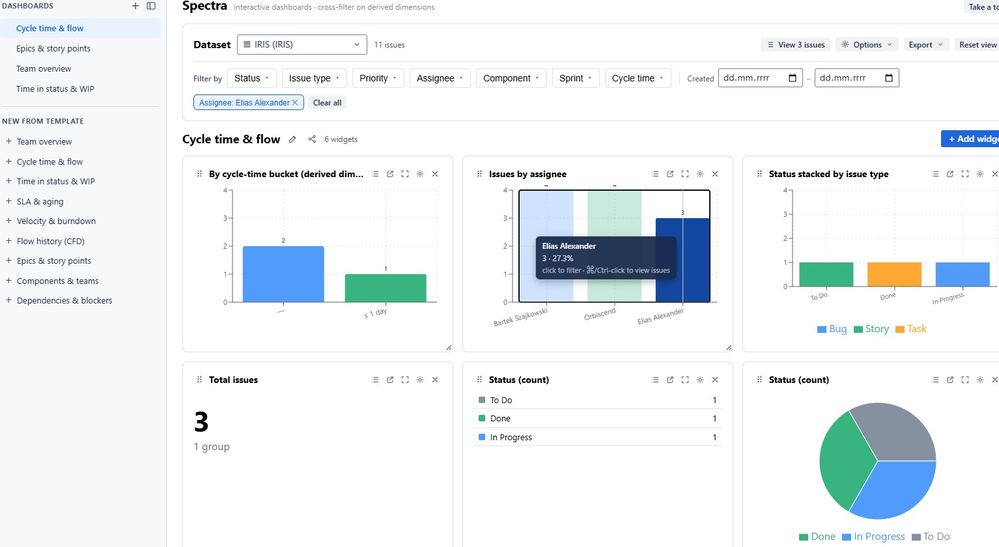Open fullscreen icon on Issues by assignee widget
Viewport: 999px width, 547px height.
coord(685,174)
